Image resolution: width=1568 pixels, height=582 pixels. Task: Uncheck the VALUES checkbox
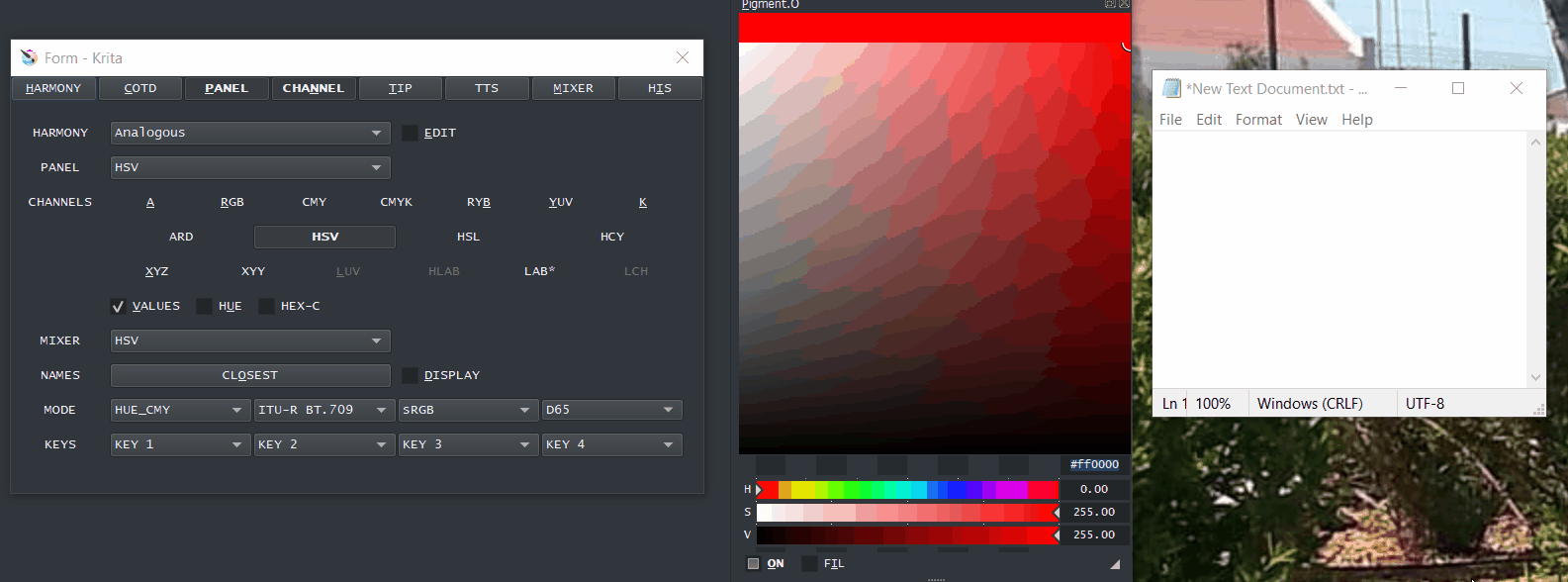[119, 306]
